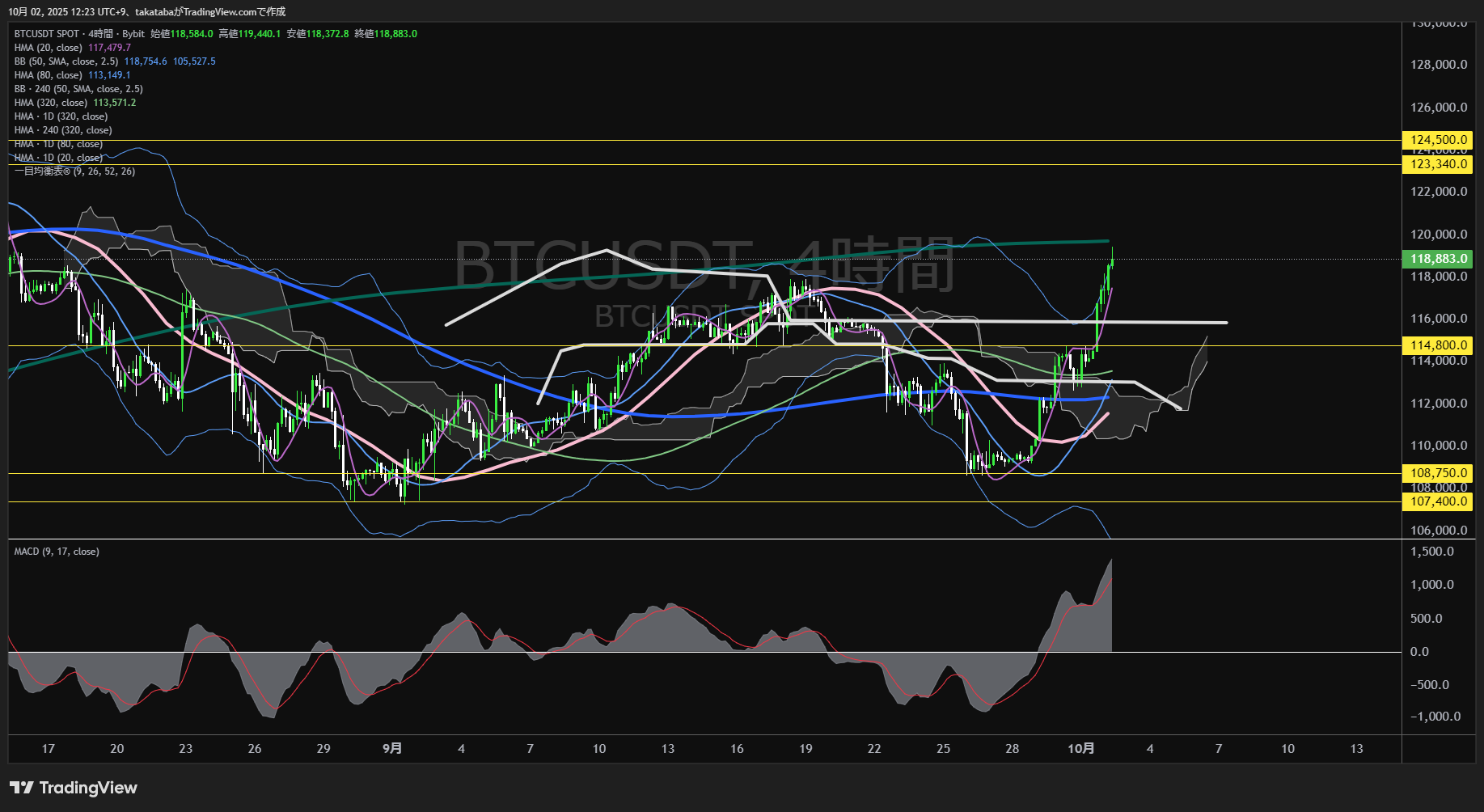This screenshot has height=812, width=1484.
Task: Select the 107,400.0 yellow price label
Action: coord(1438,501)
